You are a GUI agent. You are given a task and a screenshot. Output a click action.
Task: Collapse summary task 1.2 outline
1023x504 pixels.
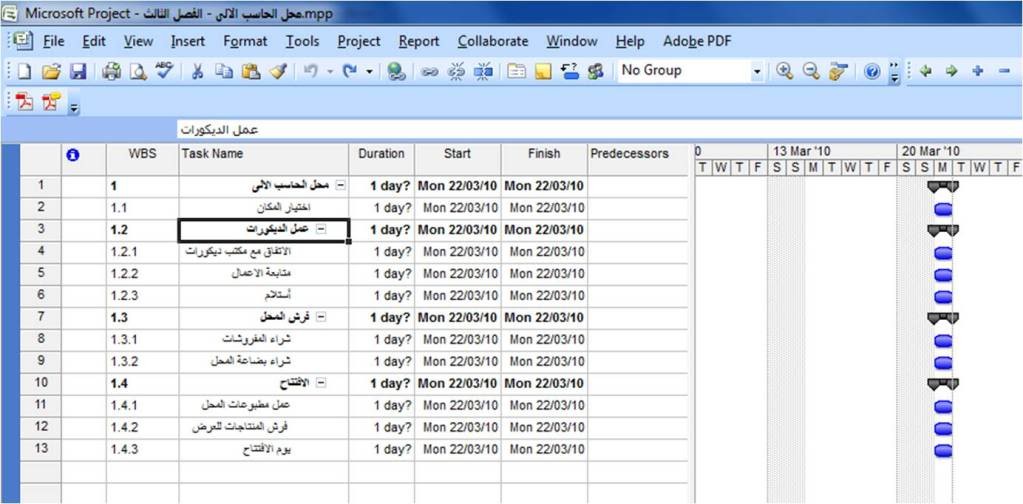(320, 230)
